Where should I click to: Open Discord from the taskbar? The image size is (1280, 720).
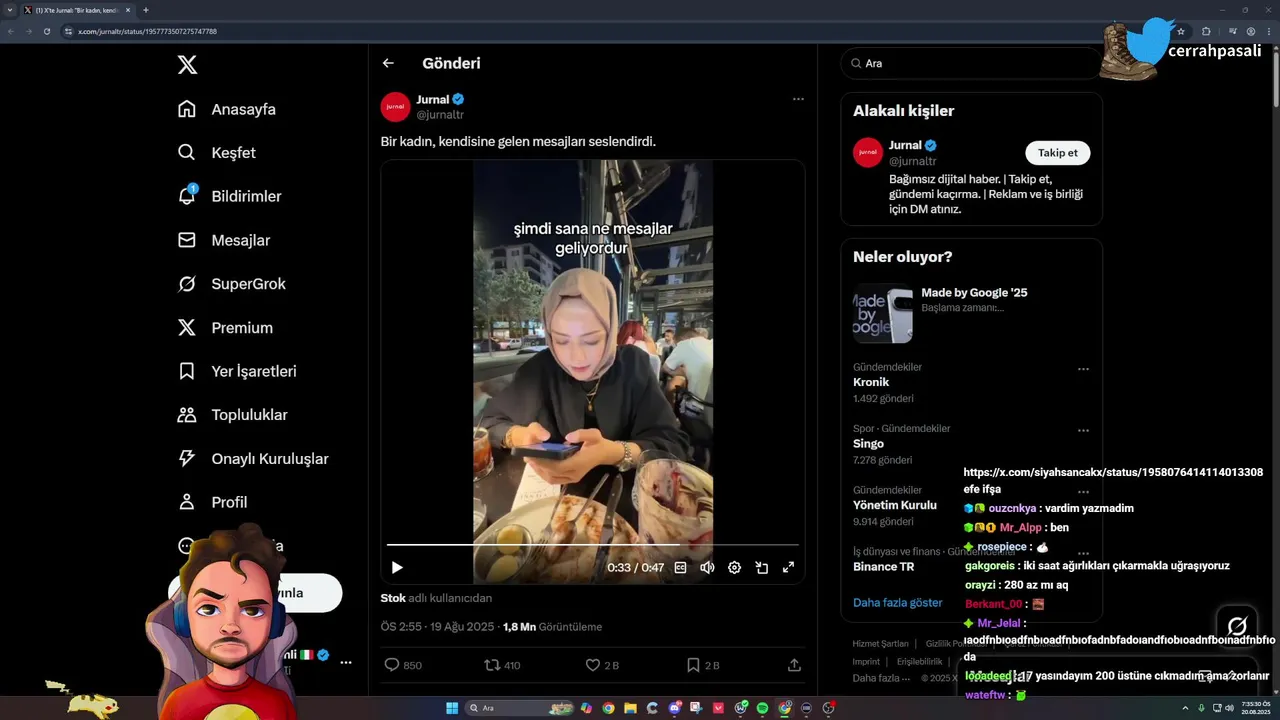(x=675, y=708)
